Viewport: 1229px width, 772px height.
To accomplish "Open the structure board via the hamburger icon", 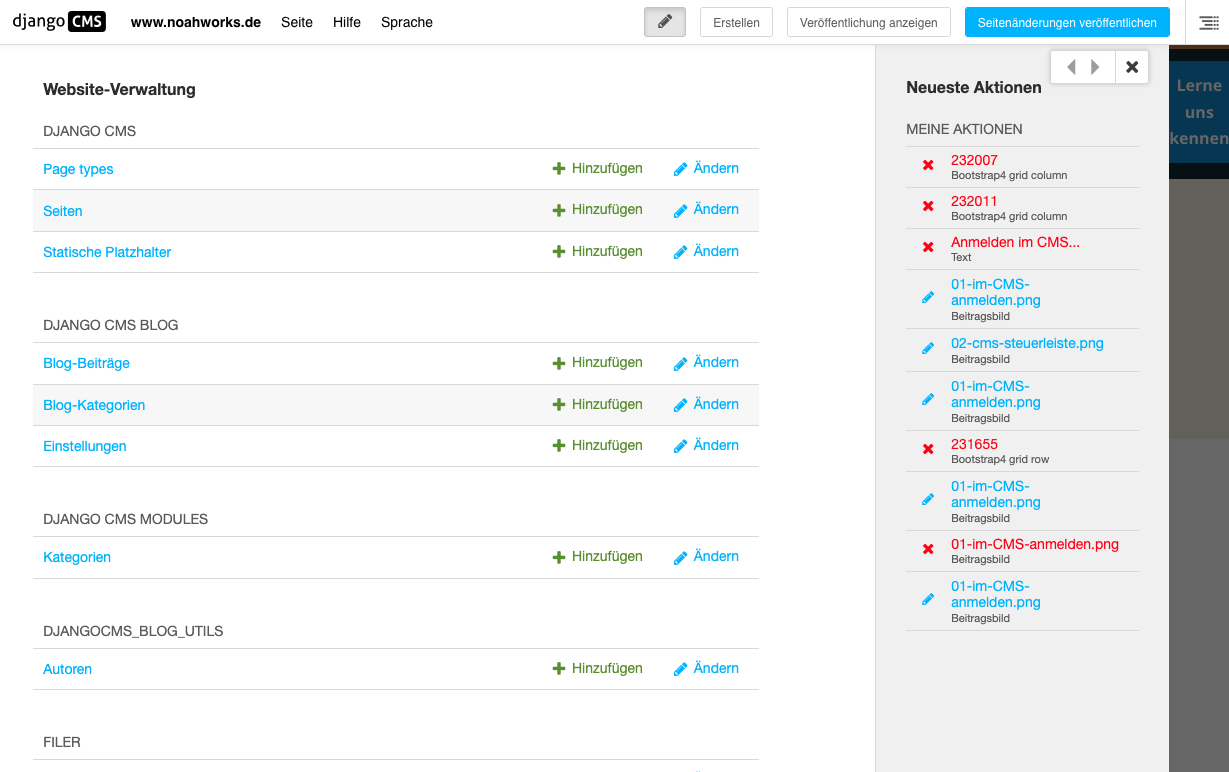I will tap(1208, 22).
